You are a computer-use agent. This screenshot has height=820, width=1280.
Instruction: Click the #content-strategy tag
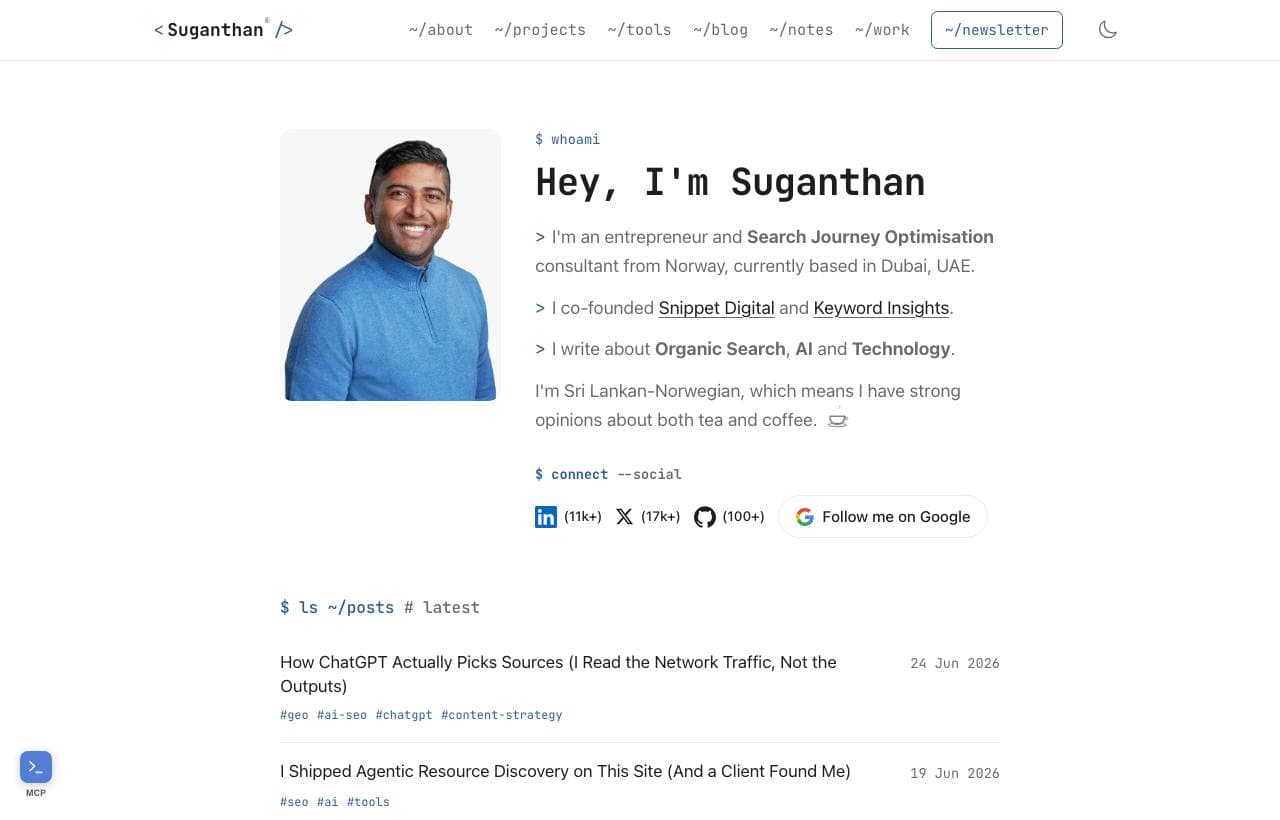tap(502, 715)
